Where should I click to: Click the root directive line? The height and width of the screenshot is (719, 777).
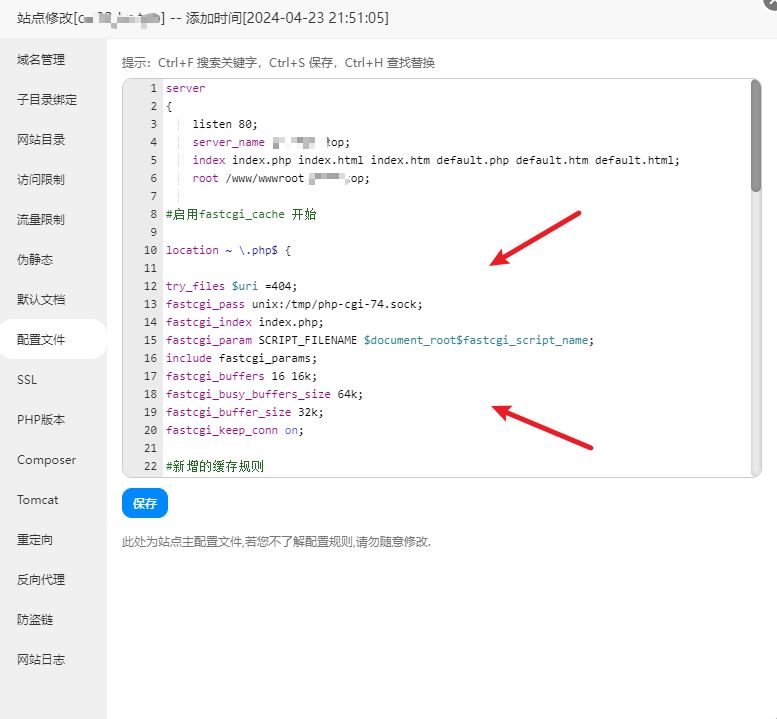click(281, 178)
